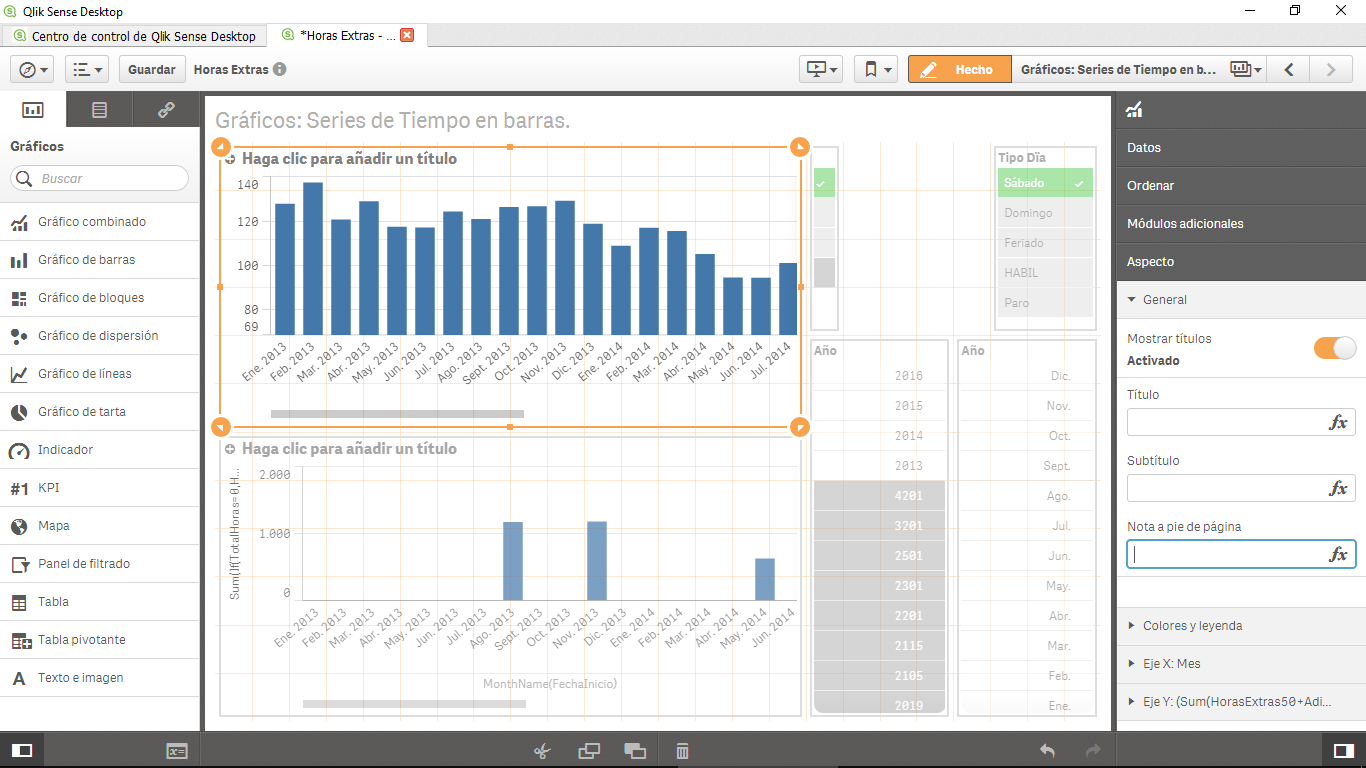This screenshot has height=768, width=1366.
Task: Select the Tabla pivotante item
Action: coord(100,640)
